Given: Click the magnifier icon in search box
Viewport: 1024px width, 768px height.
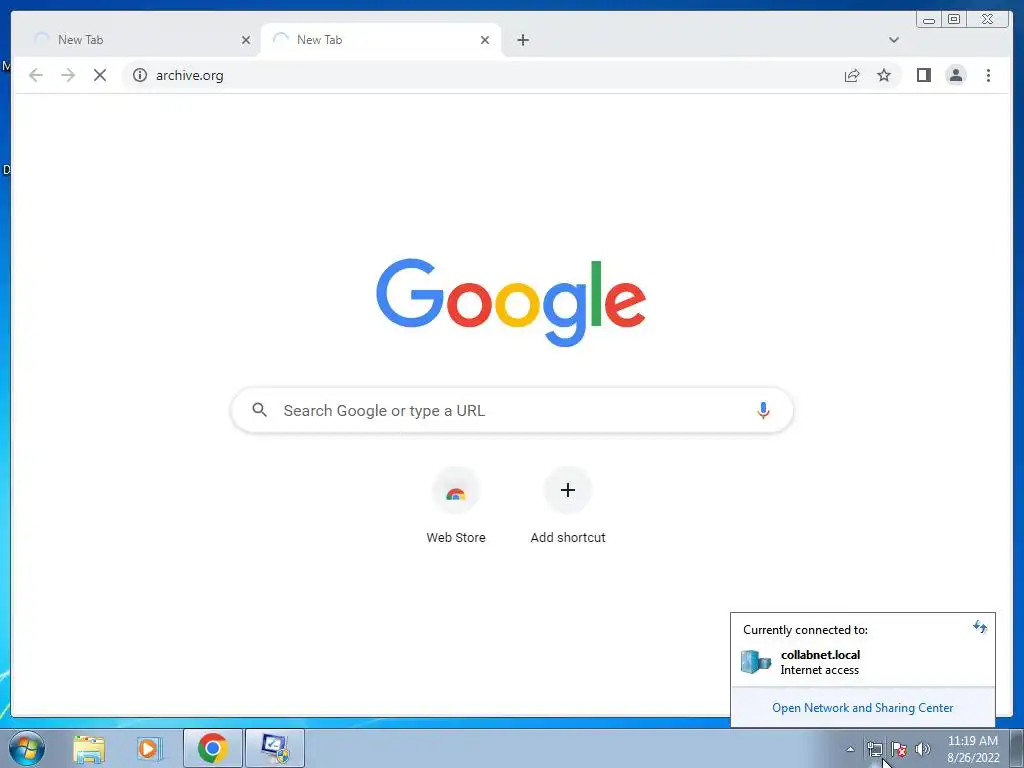Looking at the screenshot, I should coord(259,410).
